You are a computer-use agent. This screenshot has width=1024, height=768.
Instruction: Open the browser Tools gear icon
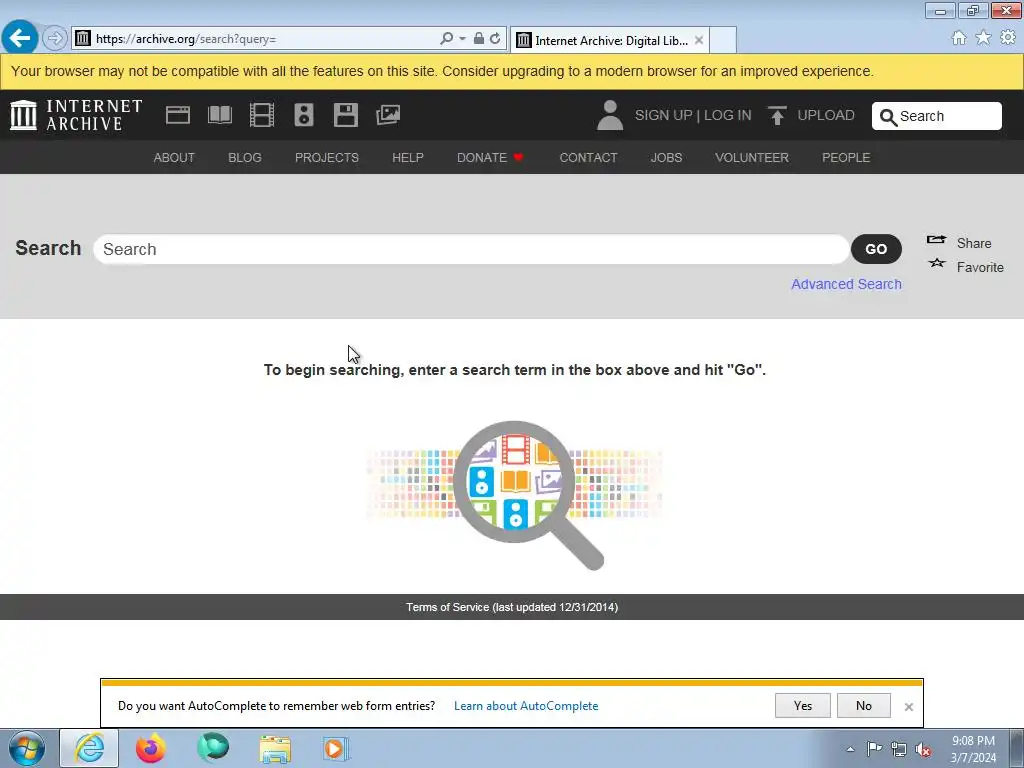click(1008, 38)
